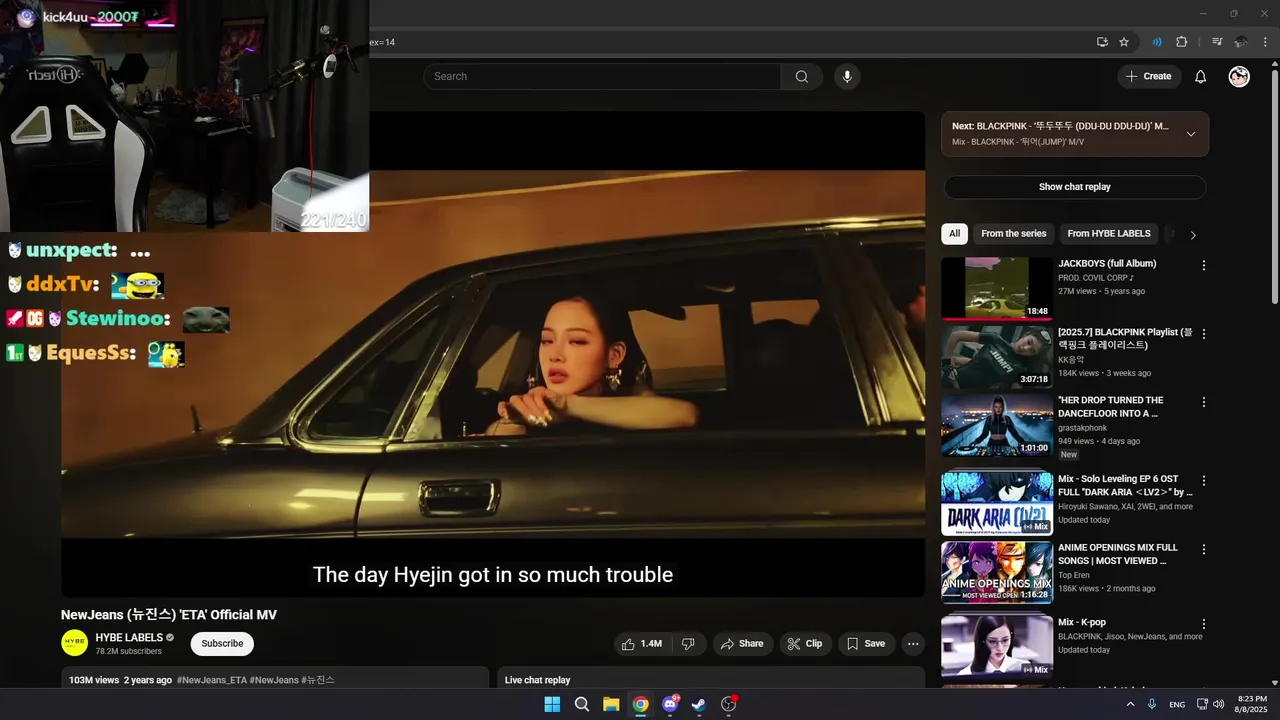
Task: Click the YouTube search magnifier button
Action: coord(802,77)
